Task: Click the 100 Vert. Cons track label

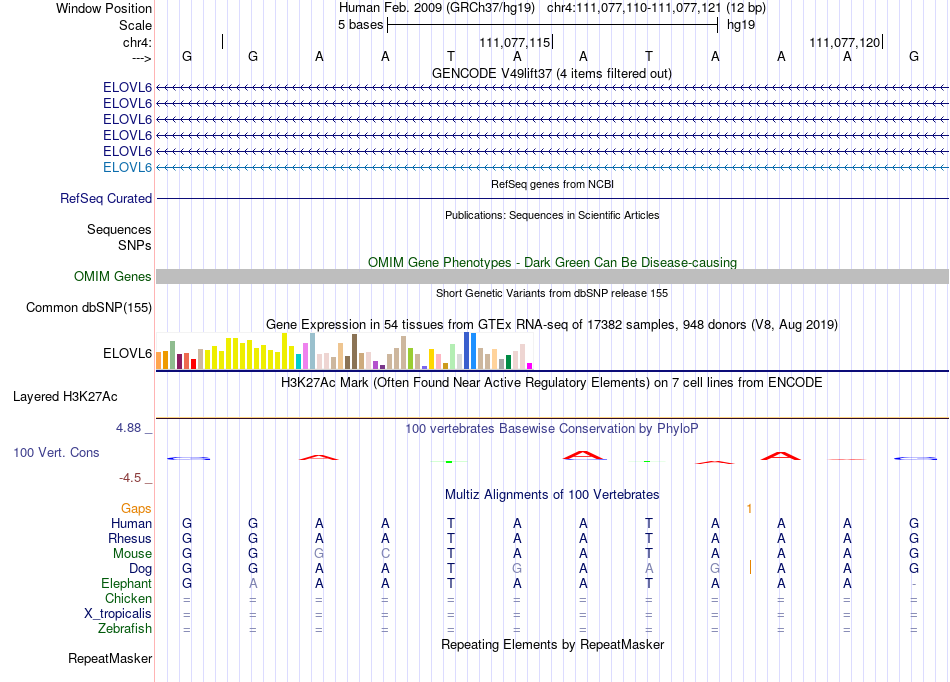Action: point(56,452)
